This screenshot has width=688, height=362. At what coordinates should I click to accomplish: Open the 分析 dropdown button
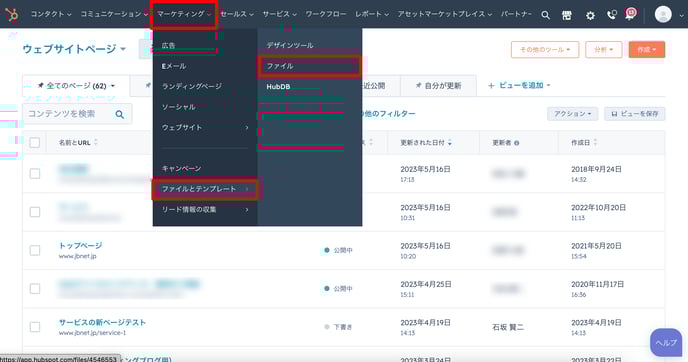tap(604, 50)
